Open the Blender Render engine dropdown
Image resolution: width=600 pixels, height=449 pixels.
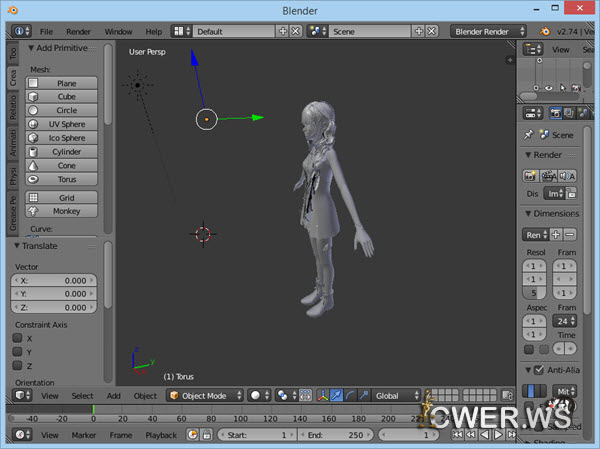[487, 32]
